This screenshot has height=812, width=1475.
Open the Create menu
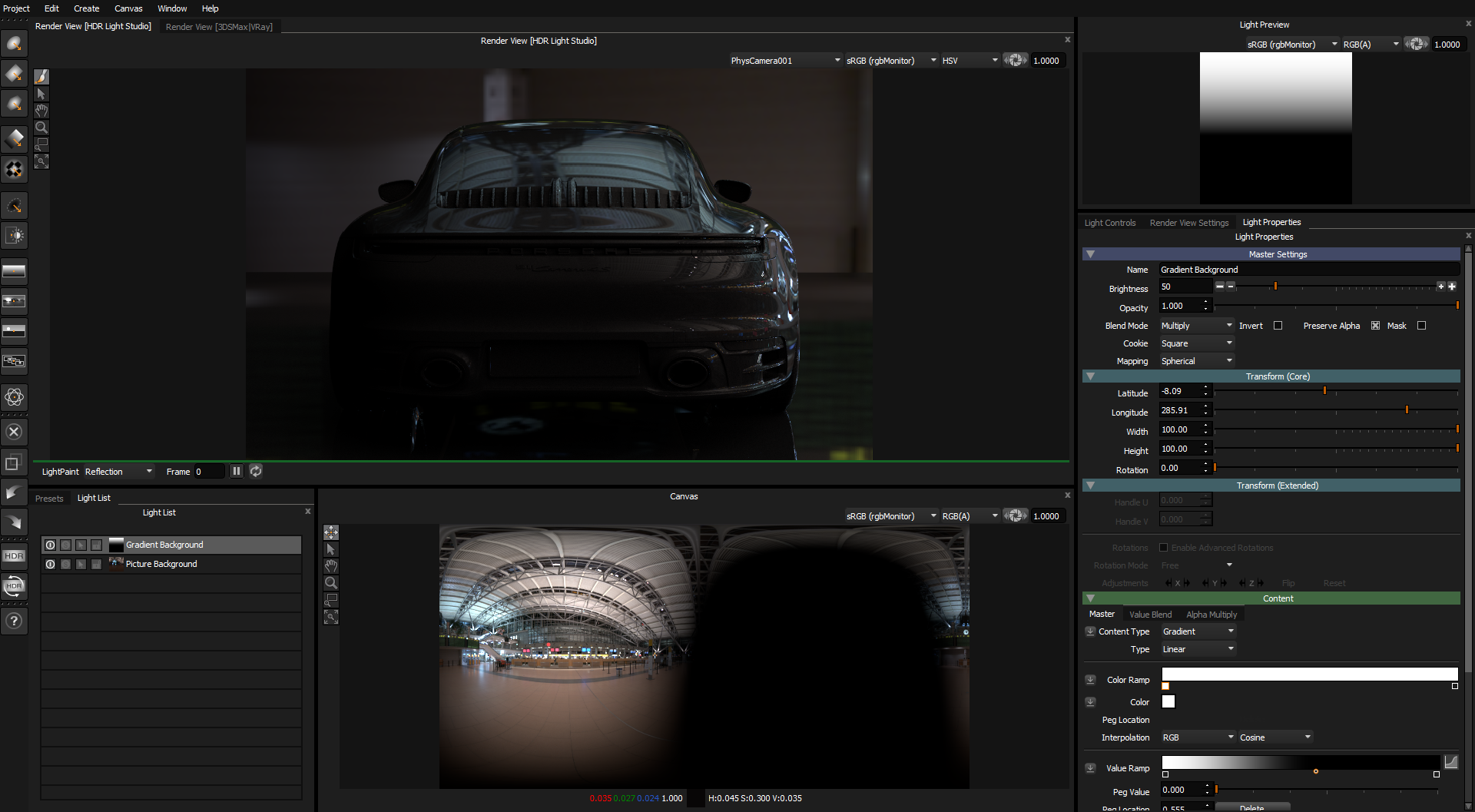(87, 8)
